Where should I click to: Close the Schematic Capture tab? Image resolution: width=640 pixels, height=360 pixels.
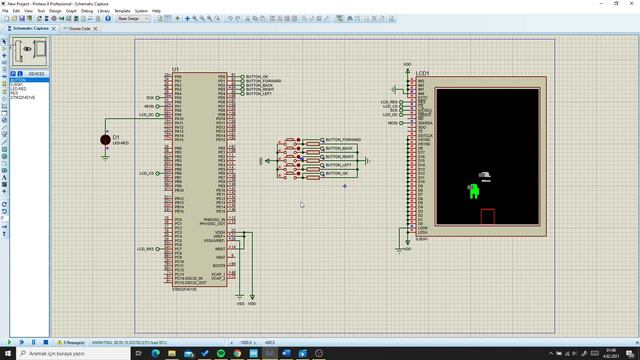pyautogui.click(x=53, y=29)
